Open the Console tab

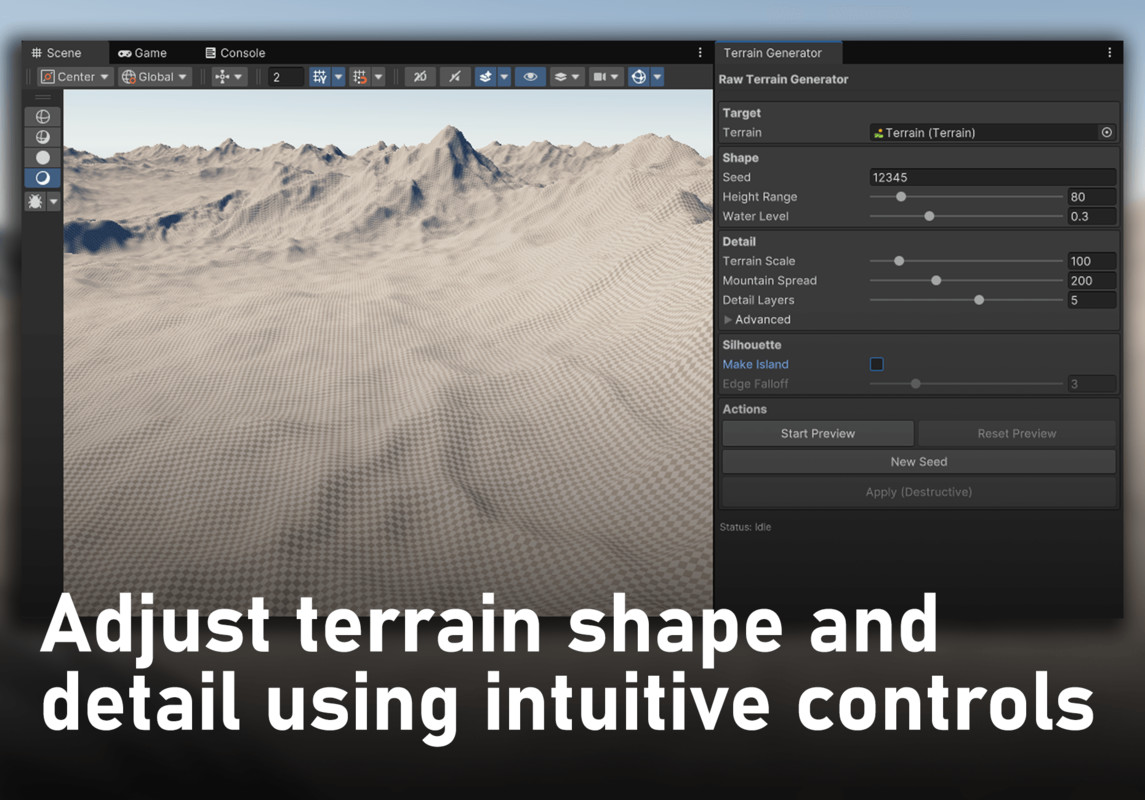[235, 52]
